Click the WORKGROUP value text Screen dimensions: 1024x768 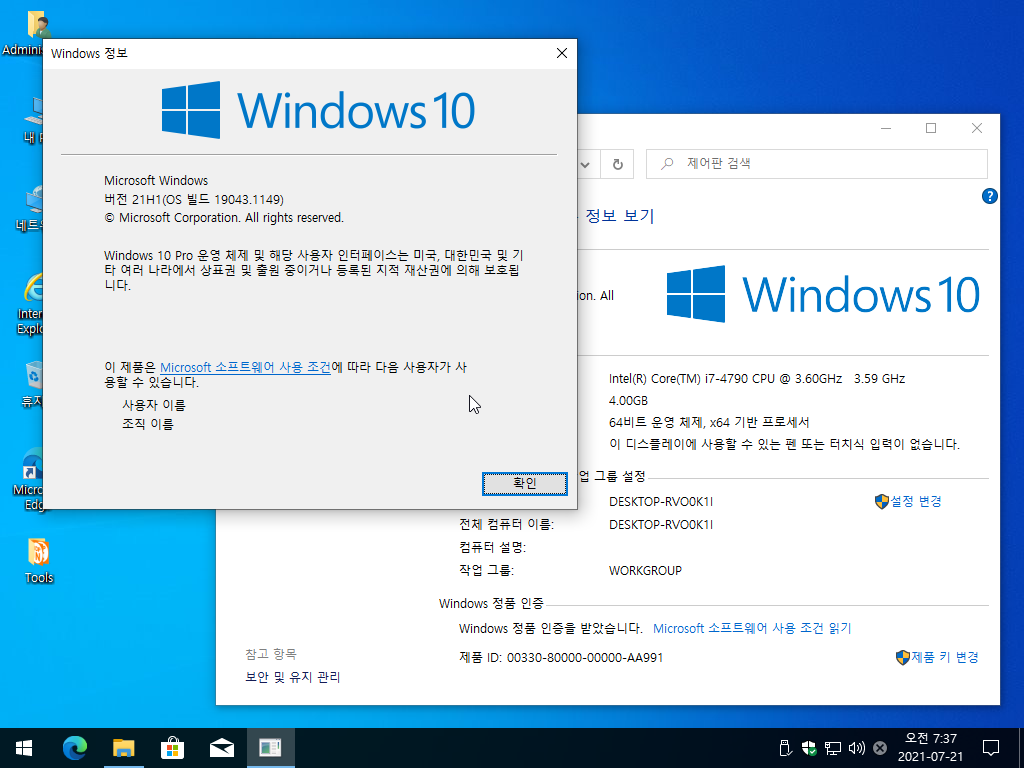pyautogui.click(x=645, y=570)
